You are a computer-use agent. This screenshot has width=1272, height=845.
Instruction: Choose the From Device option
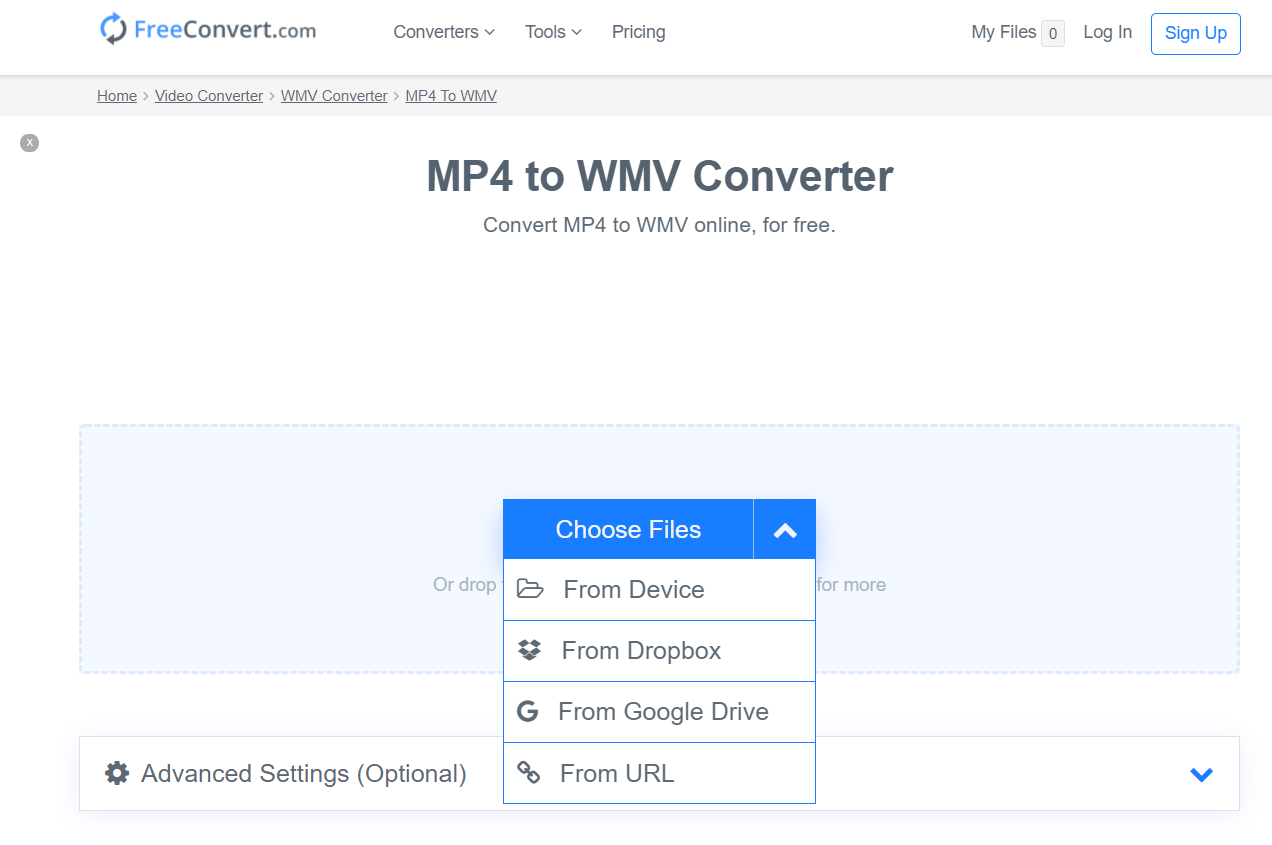pyautogui.click(x=659, y=590)
